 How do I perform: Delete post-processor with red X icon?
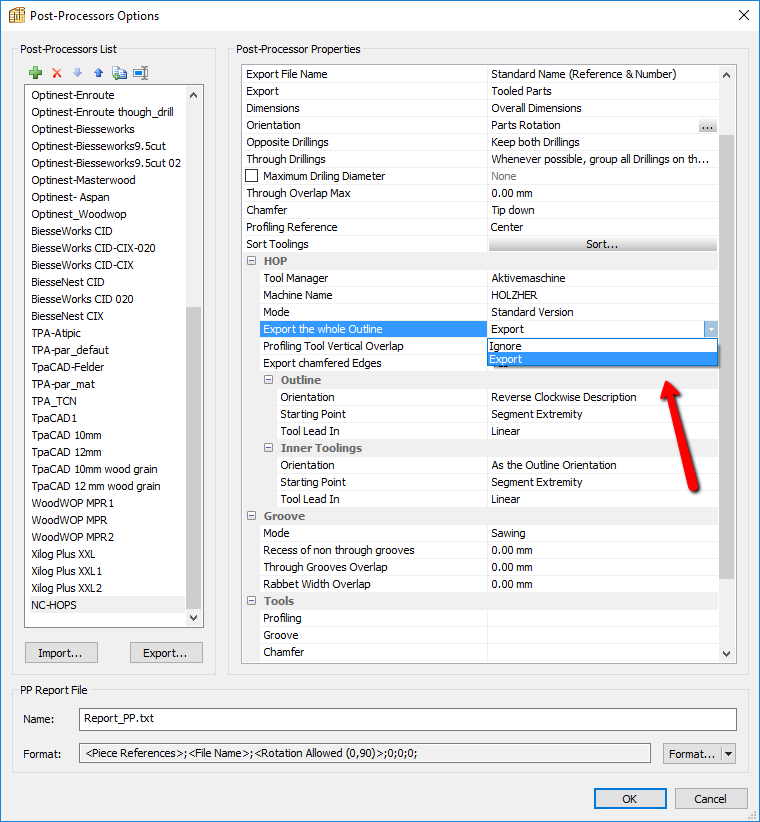tap(57, 73)
